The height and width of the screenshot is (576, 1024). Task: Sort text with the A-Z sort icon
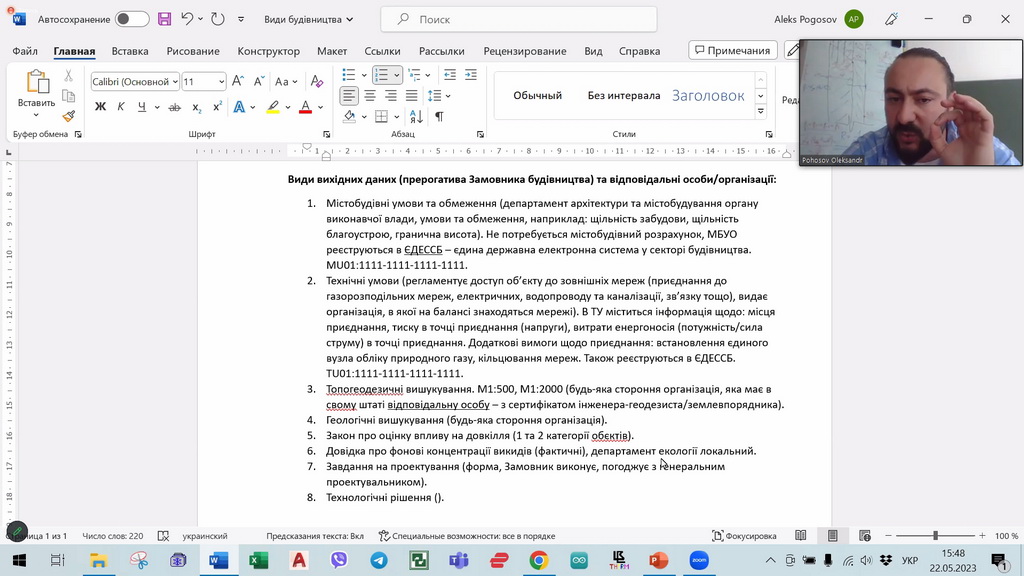point(416,116)
